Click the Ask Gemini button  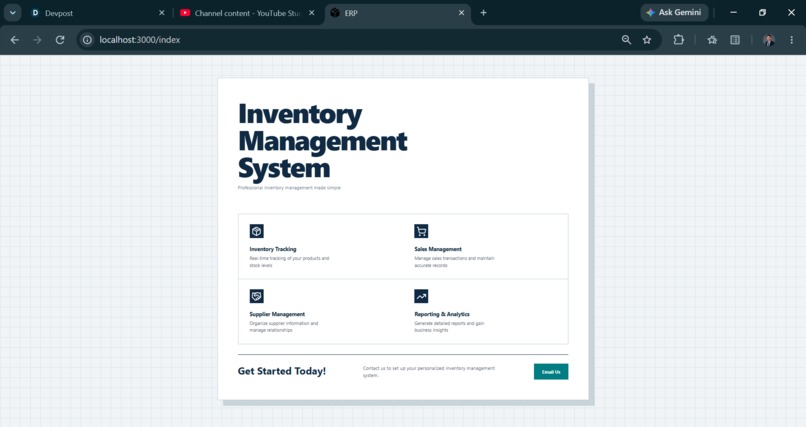(x=674, y=12)
